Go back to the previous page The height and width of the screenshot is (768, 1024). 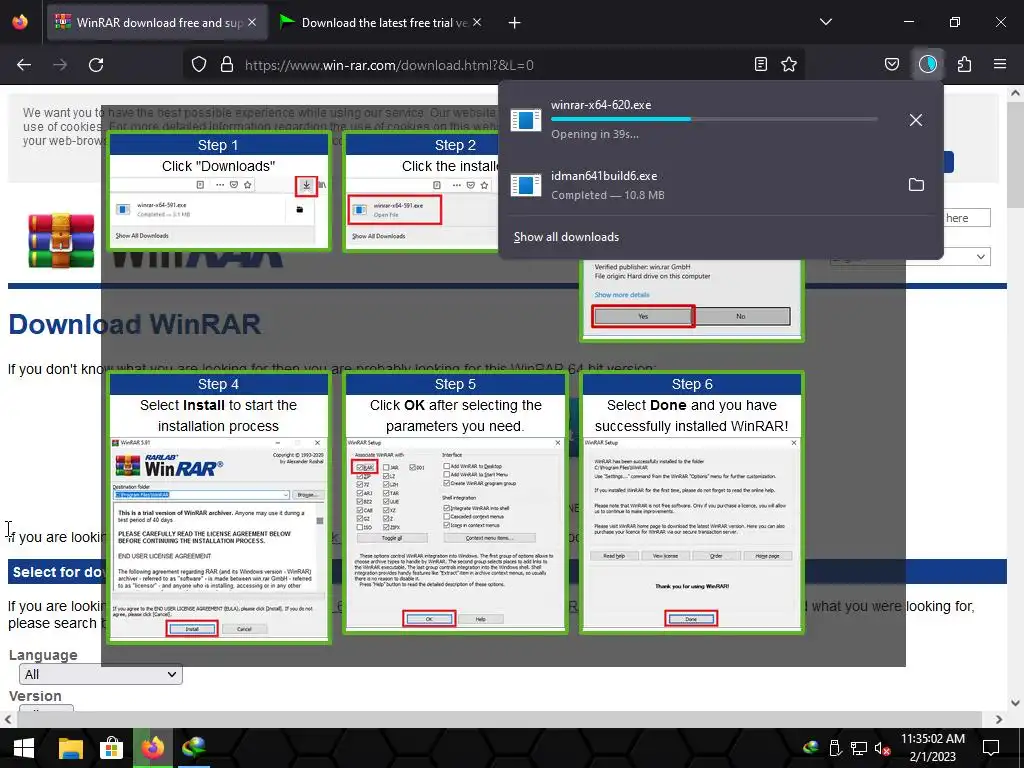[x=24, y=65]
